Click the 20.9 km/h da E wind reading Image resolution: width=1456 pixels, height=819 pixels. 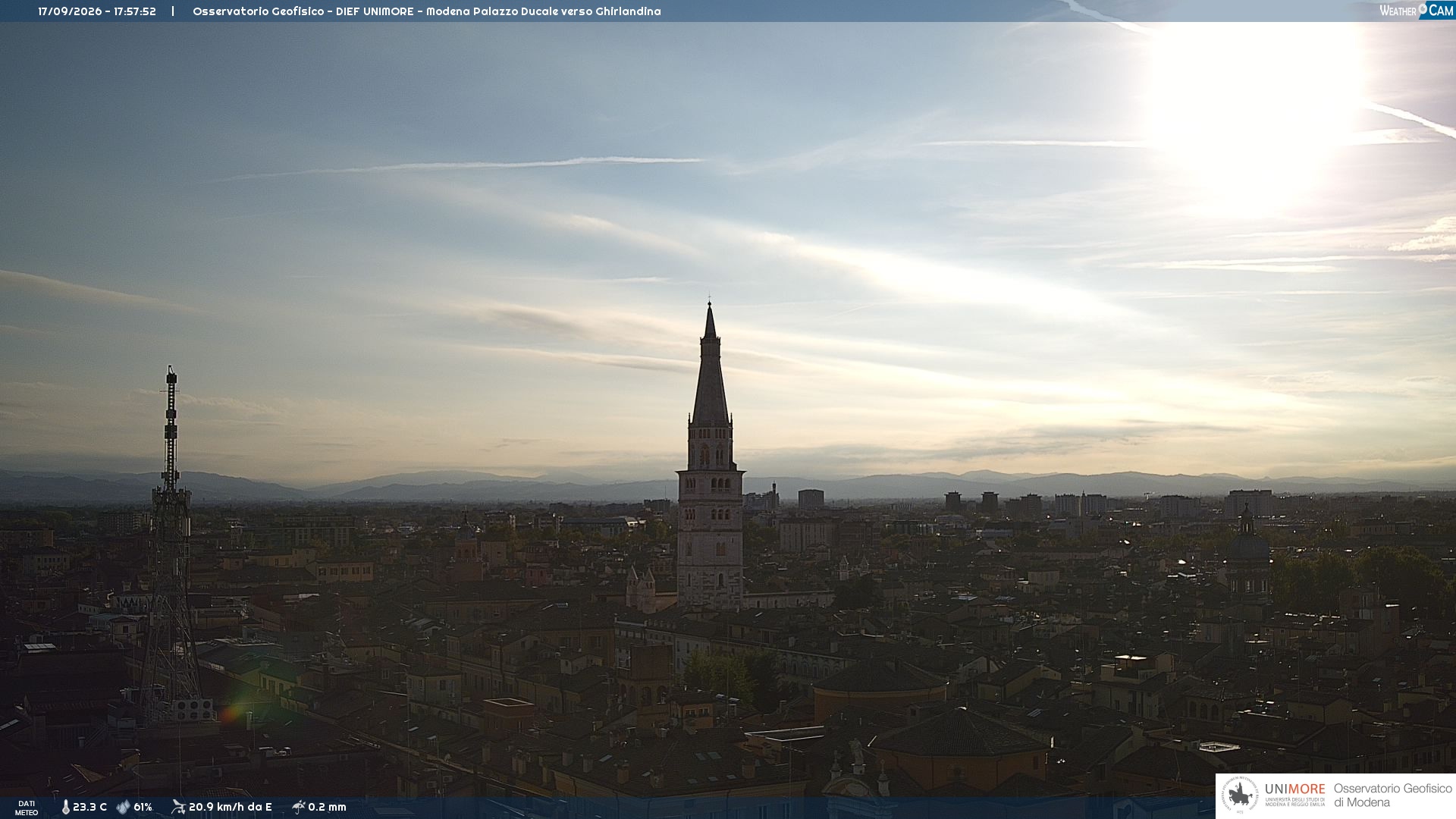click(x=230, y=807)
